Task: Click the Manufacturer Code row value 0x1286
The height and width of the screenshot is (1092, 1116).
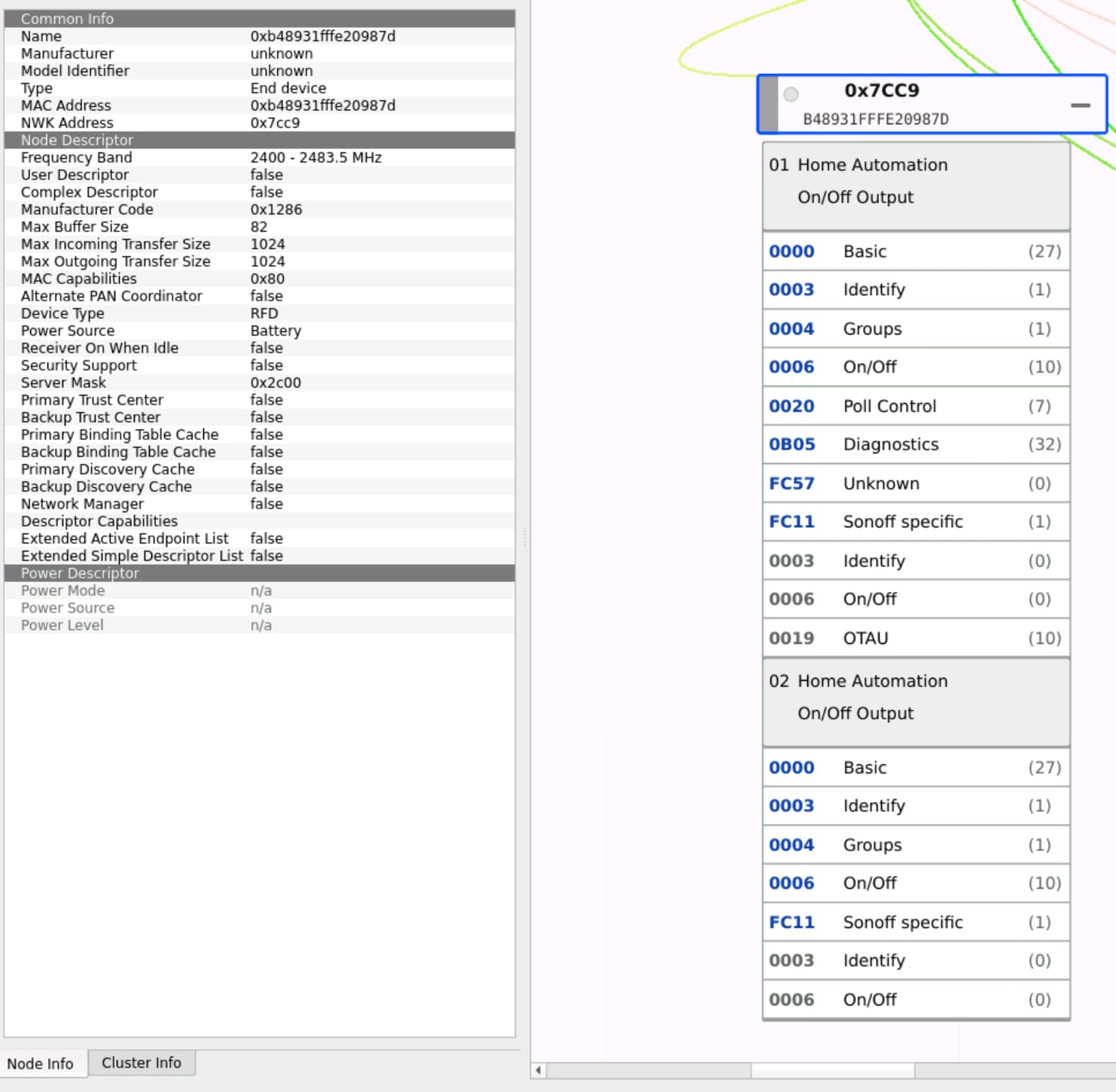Action: point(276,209)
